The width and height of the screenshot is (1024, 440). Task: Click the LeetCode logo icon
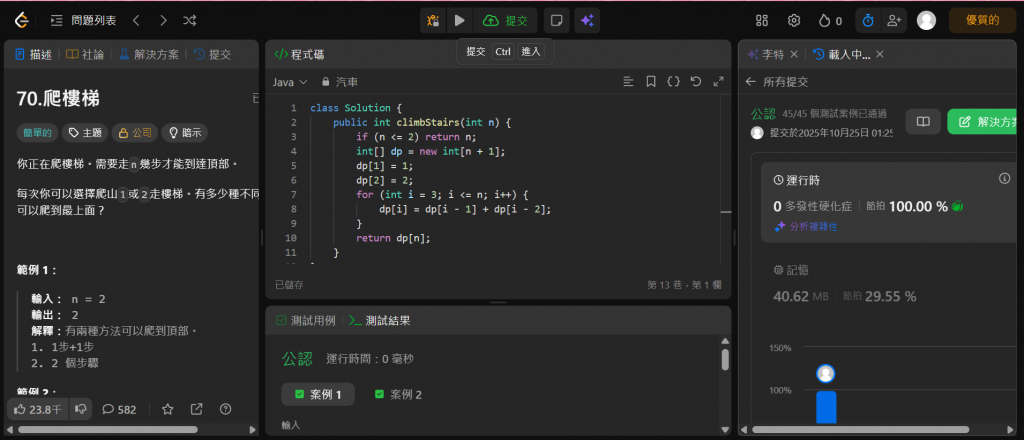tap(22, 21)
